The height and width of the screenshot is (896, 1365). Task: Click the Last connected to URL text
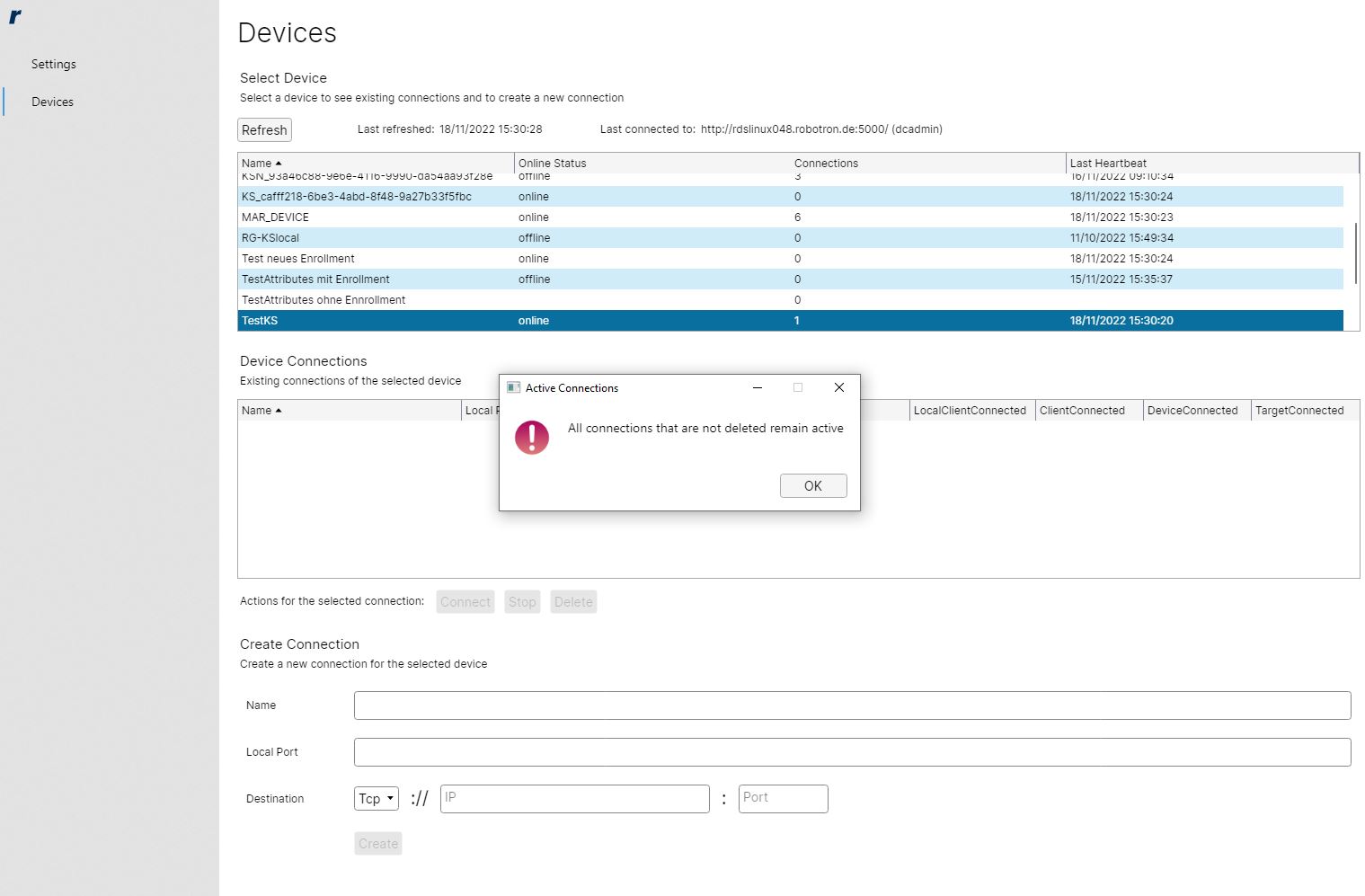click(x=821, y=129)
